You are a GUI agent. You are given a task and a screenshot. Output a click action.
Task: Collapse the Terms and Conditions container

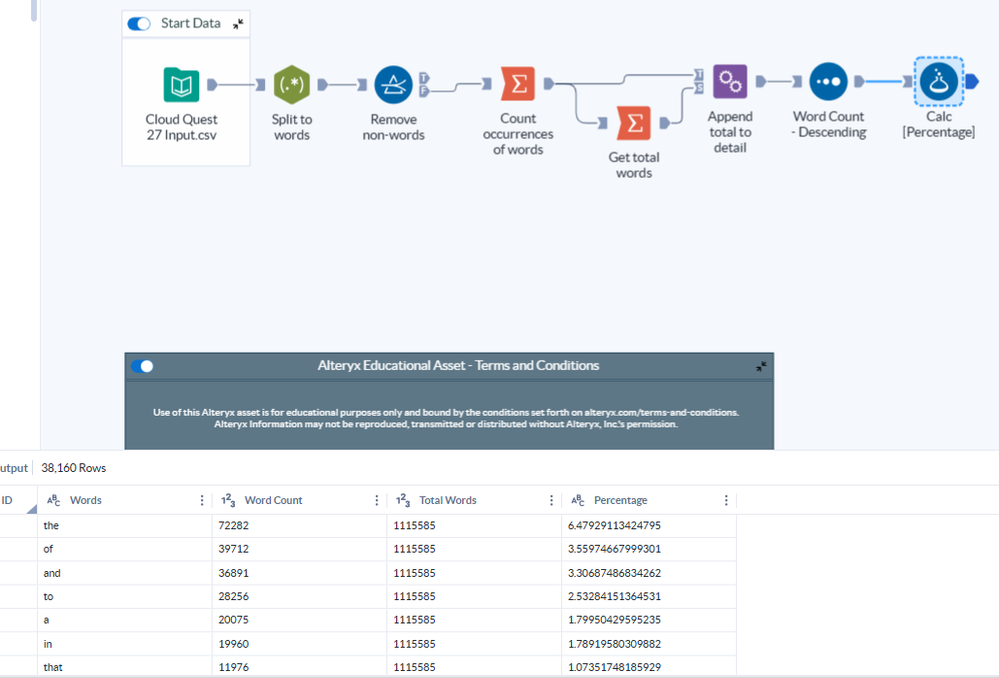point(762,367)
